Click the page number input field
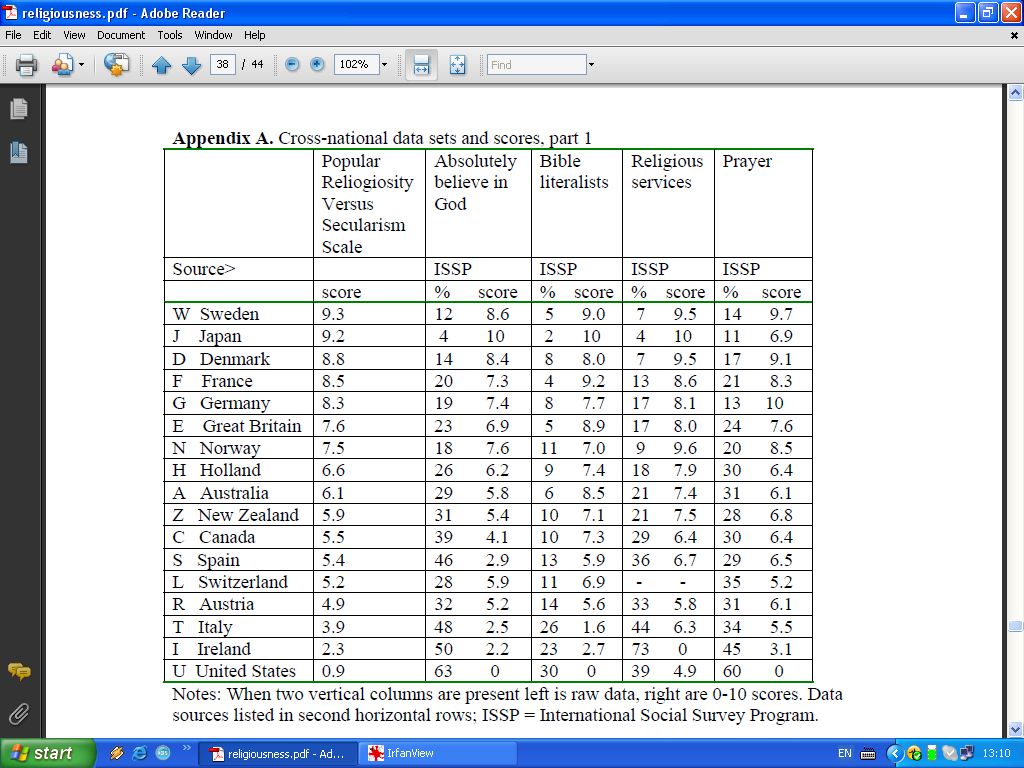 point(222,65)
